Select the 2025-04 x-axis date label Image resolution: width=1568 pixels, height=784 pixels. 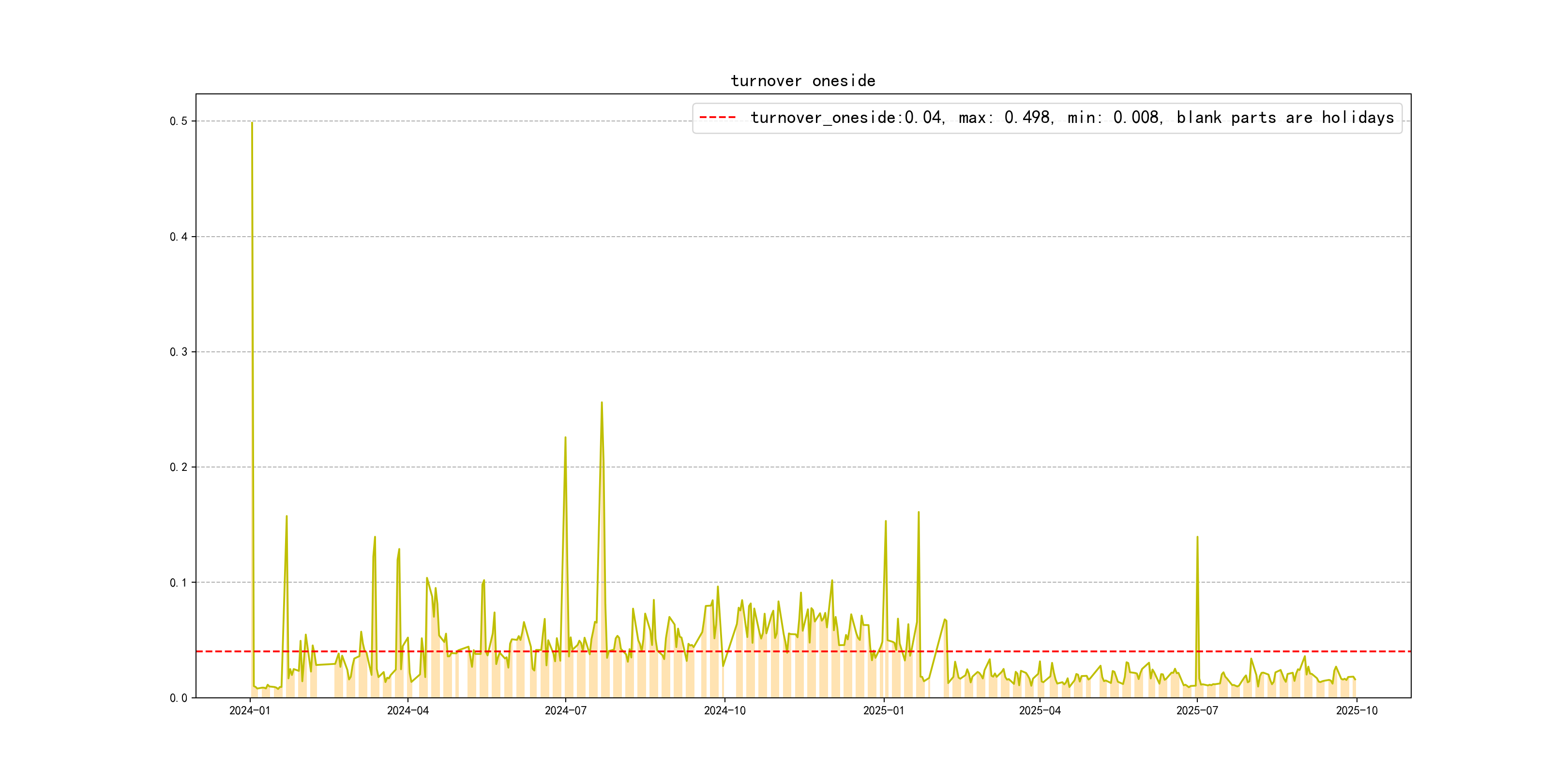coord(1040,711)
